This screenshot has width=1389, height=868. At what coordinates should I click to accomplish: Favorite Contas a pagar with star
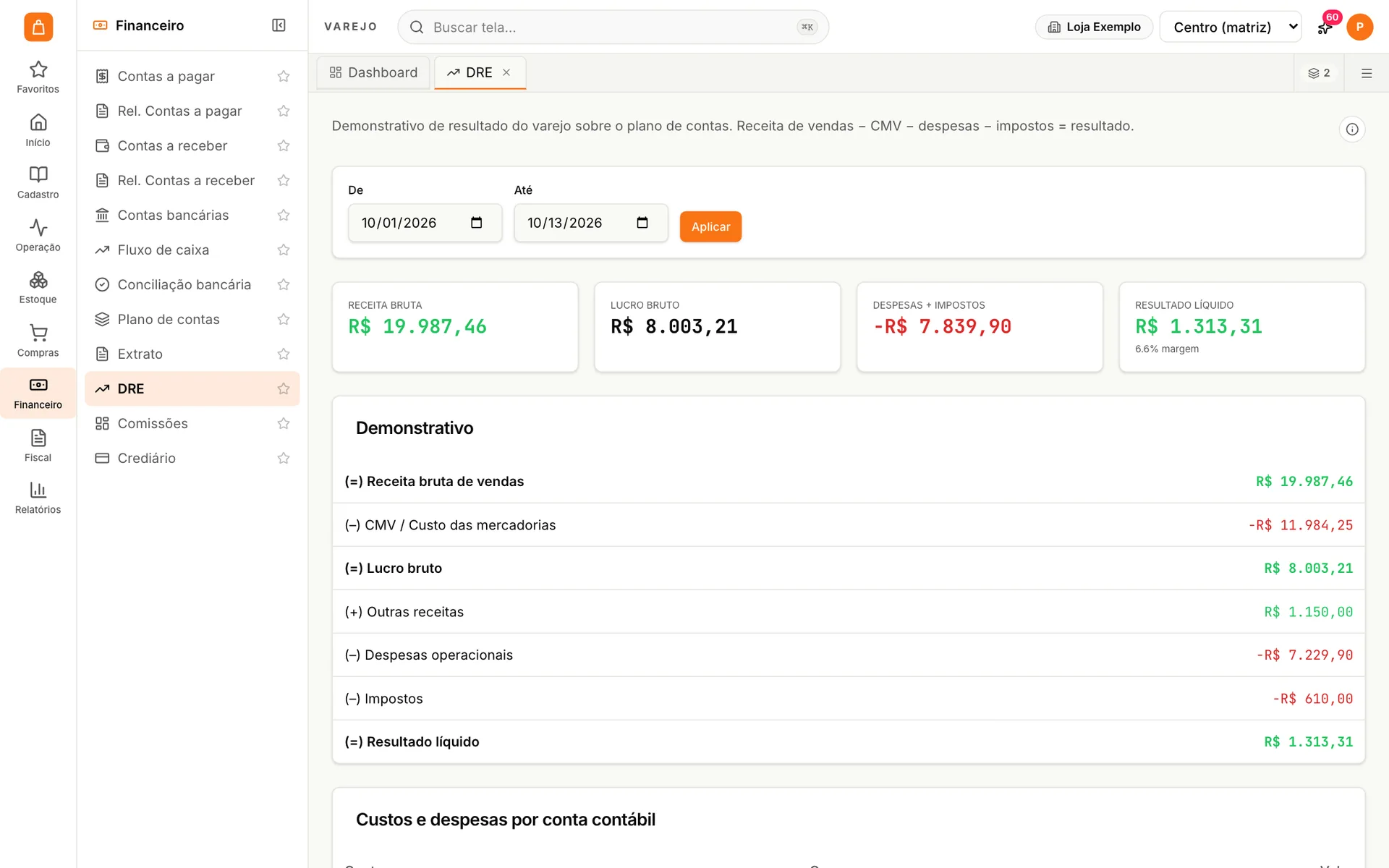tap(284, 76)
